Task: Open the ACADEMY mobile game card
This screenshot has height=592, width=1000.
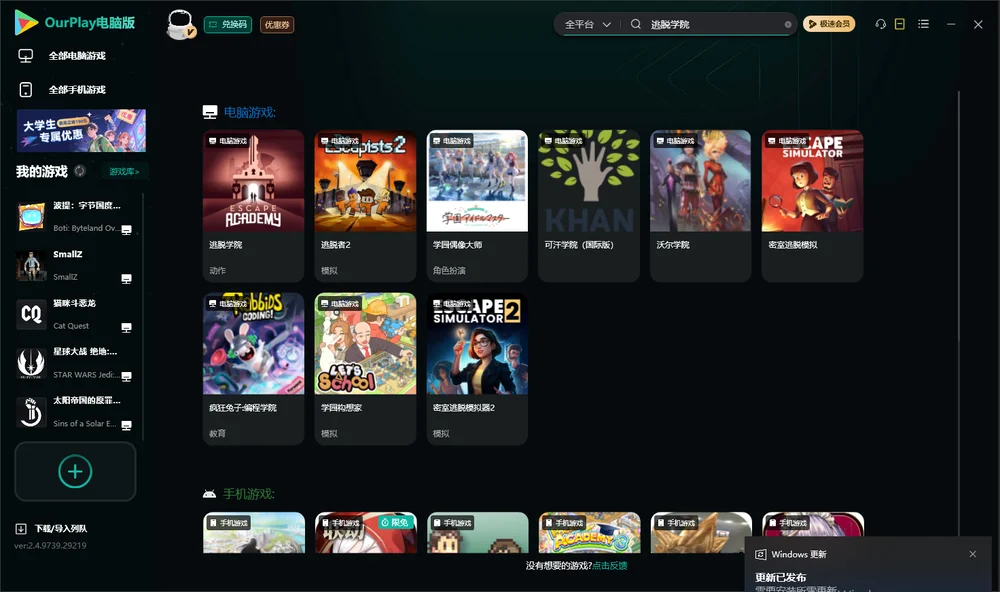Action: pyautogui.click(x=589, y=533)
